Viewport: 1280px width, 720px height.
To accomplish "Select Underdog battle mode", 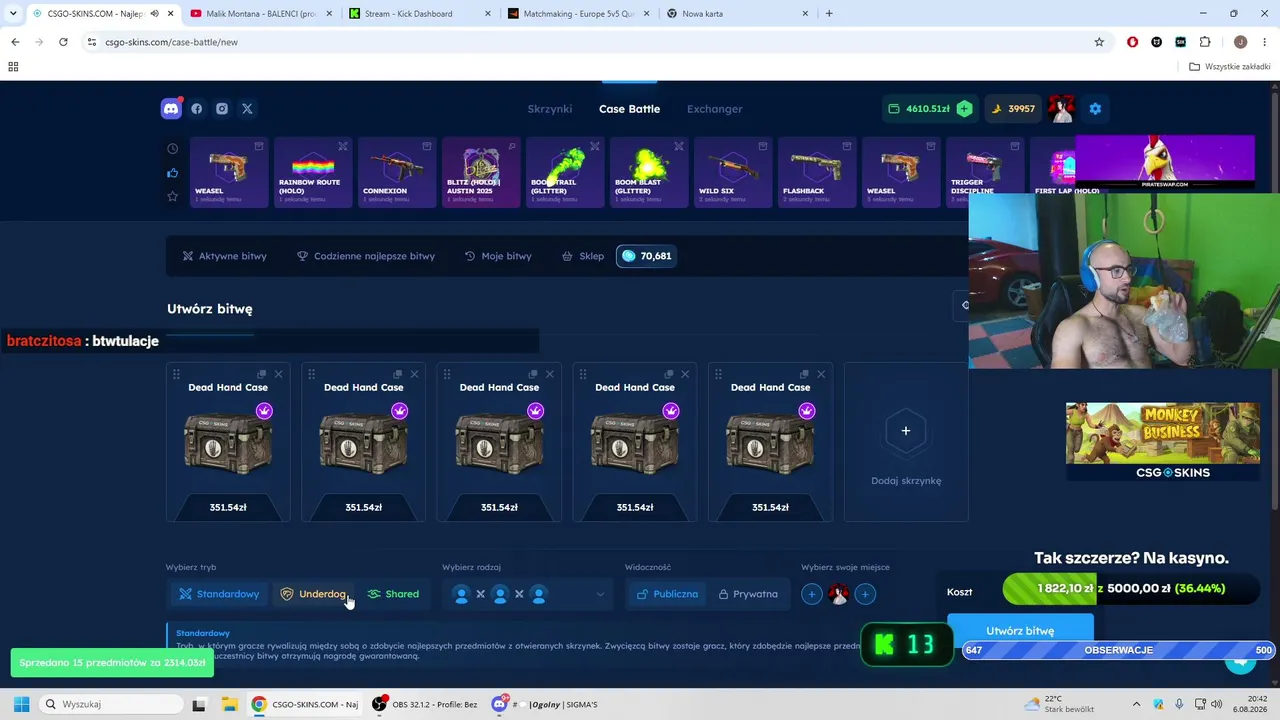I will 313,594.
